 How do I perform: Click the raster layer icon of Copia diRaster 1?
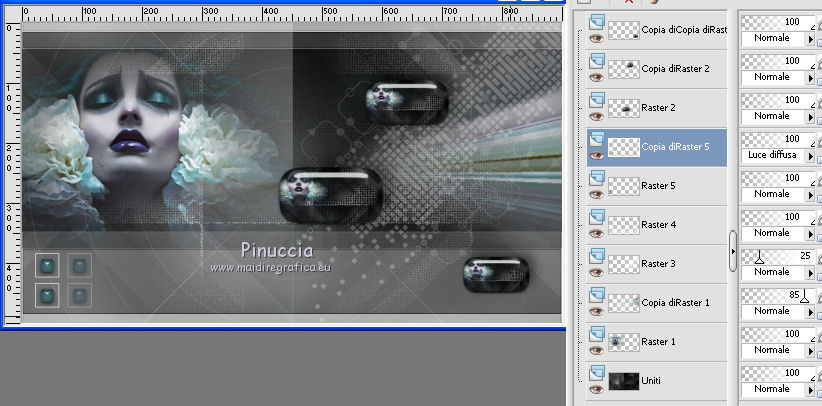click(x=597, y=295)
